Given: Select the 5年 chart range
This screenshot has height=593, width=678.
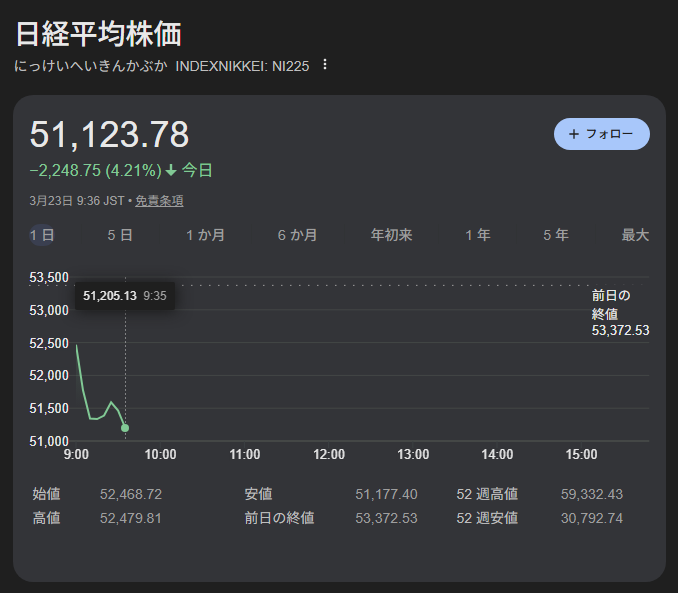Looking at the screenshot, I should [x=555, y=236].
